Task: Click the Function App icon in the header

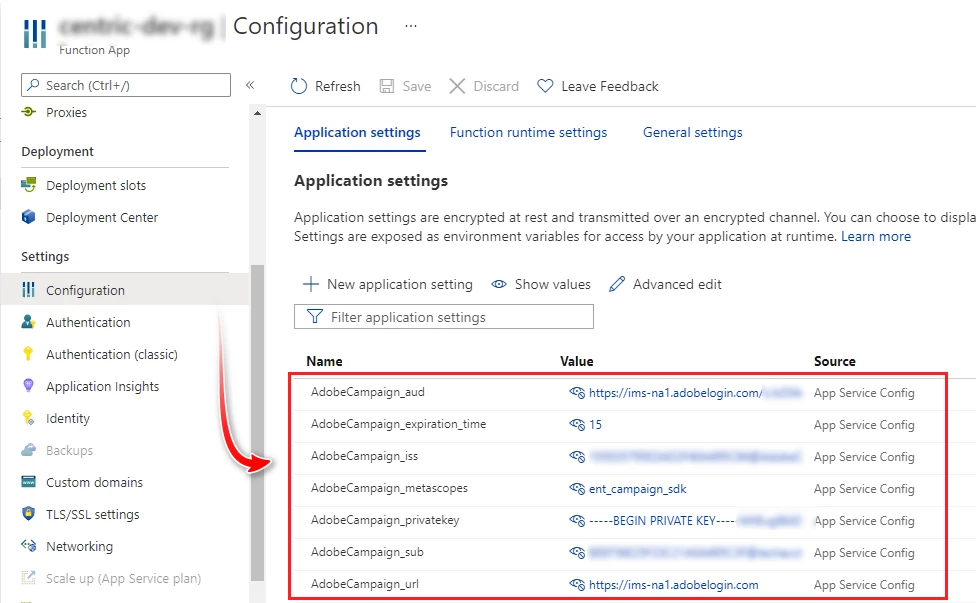Action: [35, 34]
